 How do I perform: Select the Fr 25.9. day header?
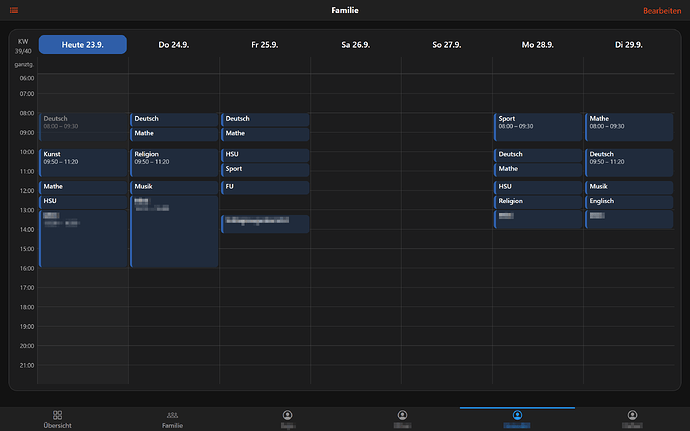point(264,44)
